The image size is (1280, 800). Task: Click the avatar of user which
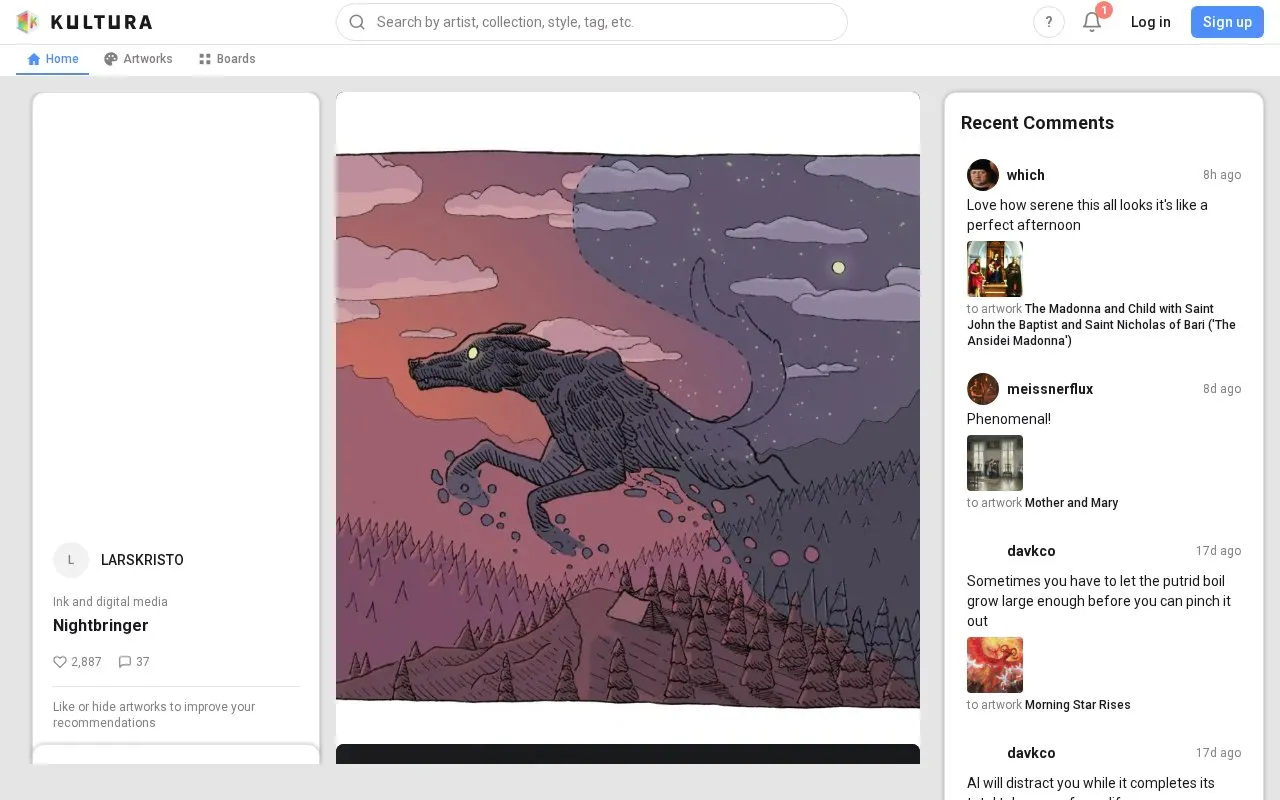click(x=983, y=175)
